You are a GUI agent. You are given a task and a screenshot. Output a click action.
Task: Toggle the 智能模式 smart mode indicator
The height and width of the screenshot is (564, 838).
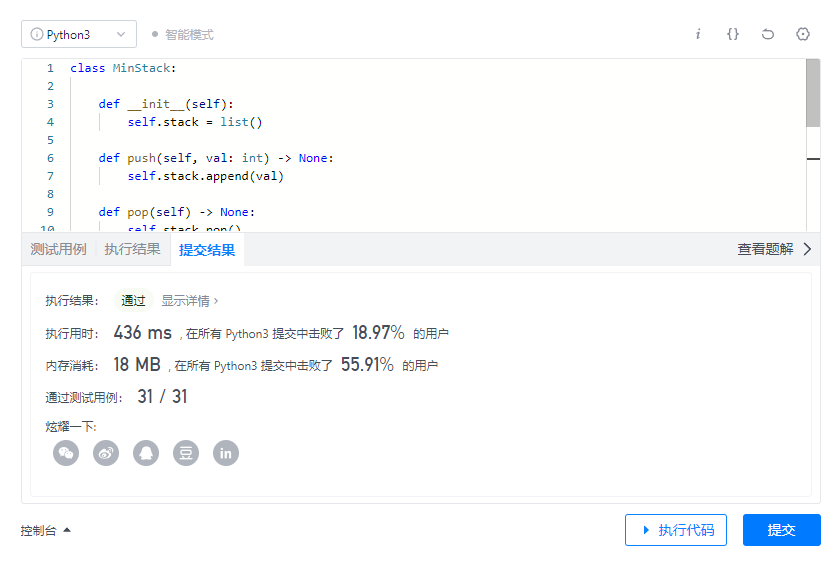[183, 35]
